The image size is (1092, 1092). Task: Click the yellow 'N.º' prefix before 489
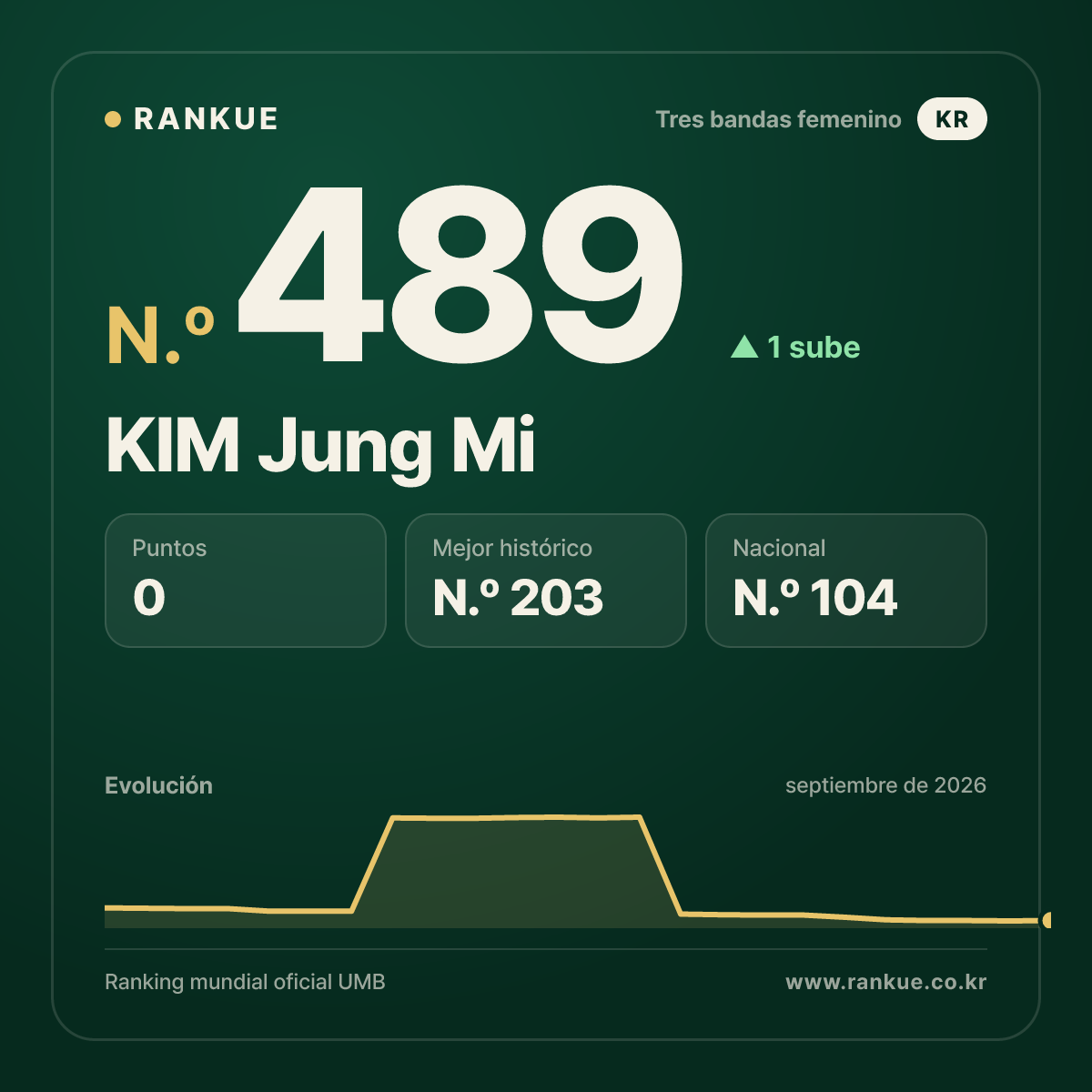pyautogui.click(x=161, y=336)
